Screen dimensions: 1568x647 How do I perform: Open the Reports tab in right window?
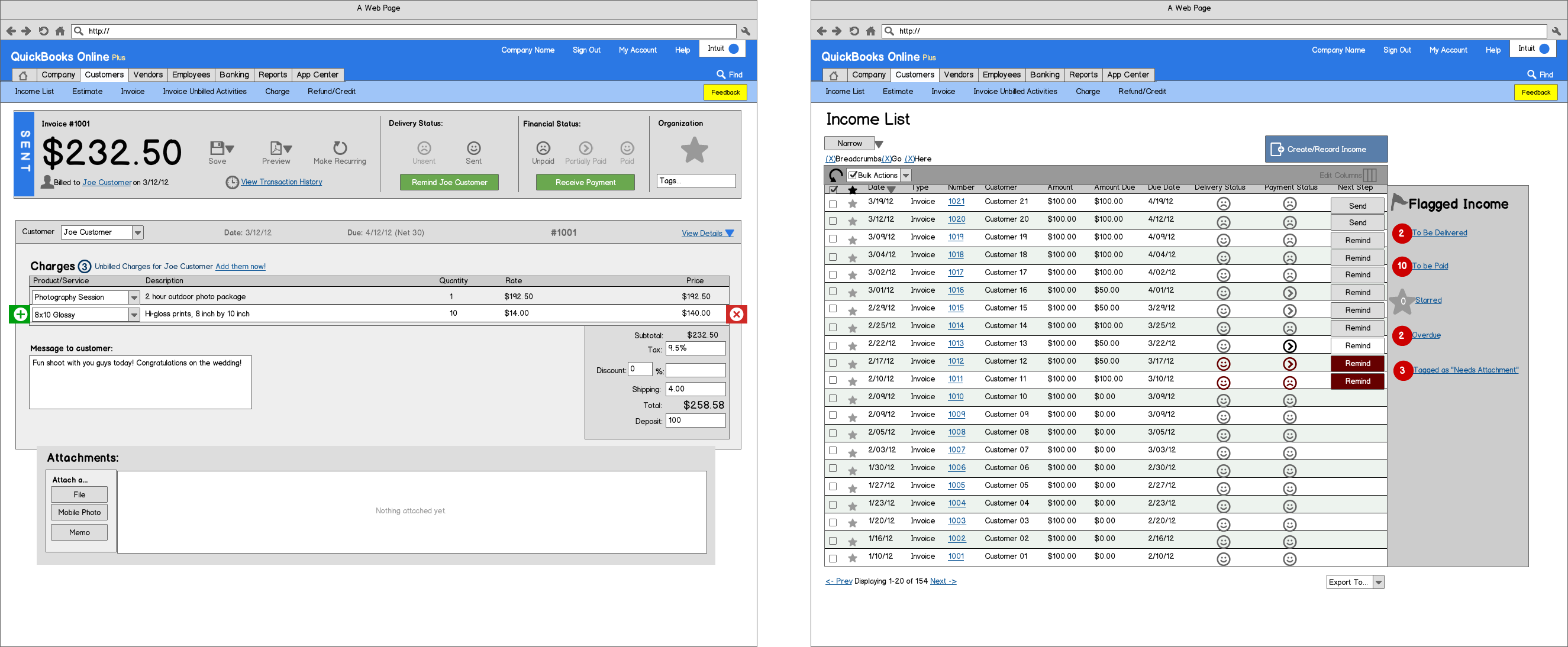click(1083, 75)
